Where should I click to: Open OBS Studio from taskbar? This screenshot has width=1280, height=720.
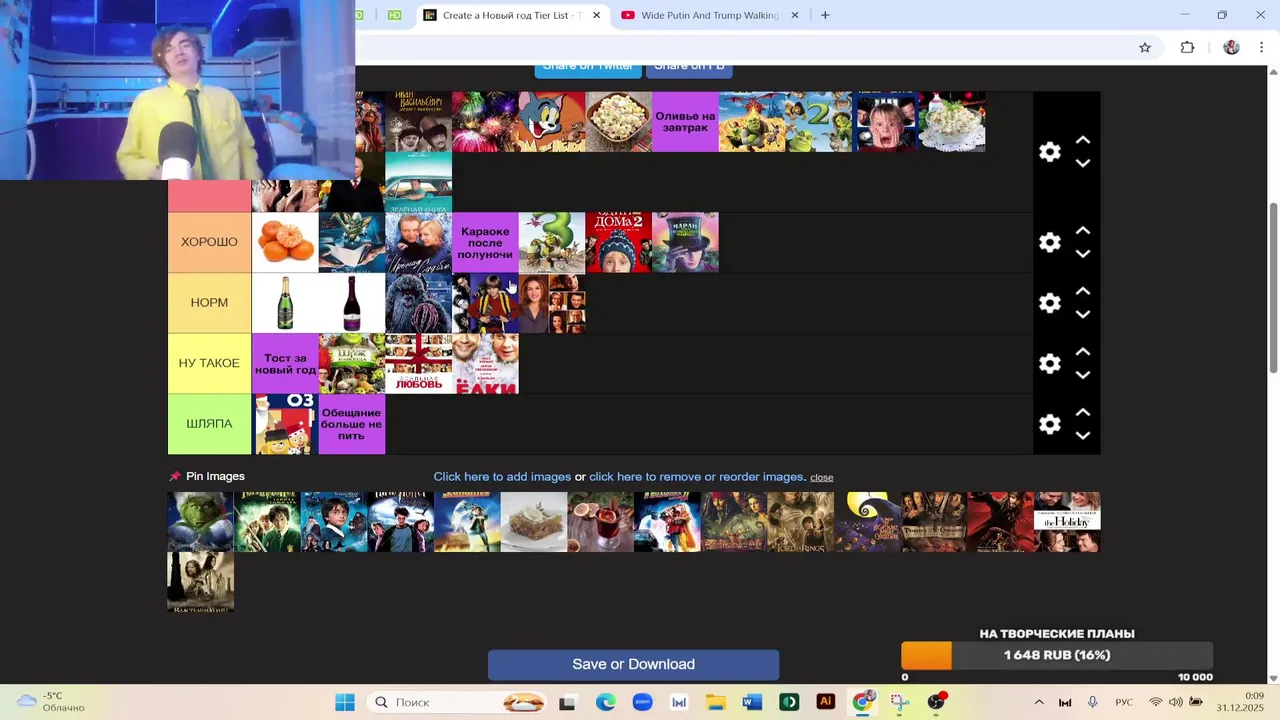click(x=936, y=702)
